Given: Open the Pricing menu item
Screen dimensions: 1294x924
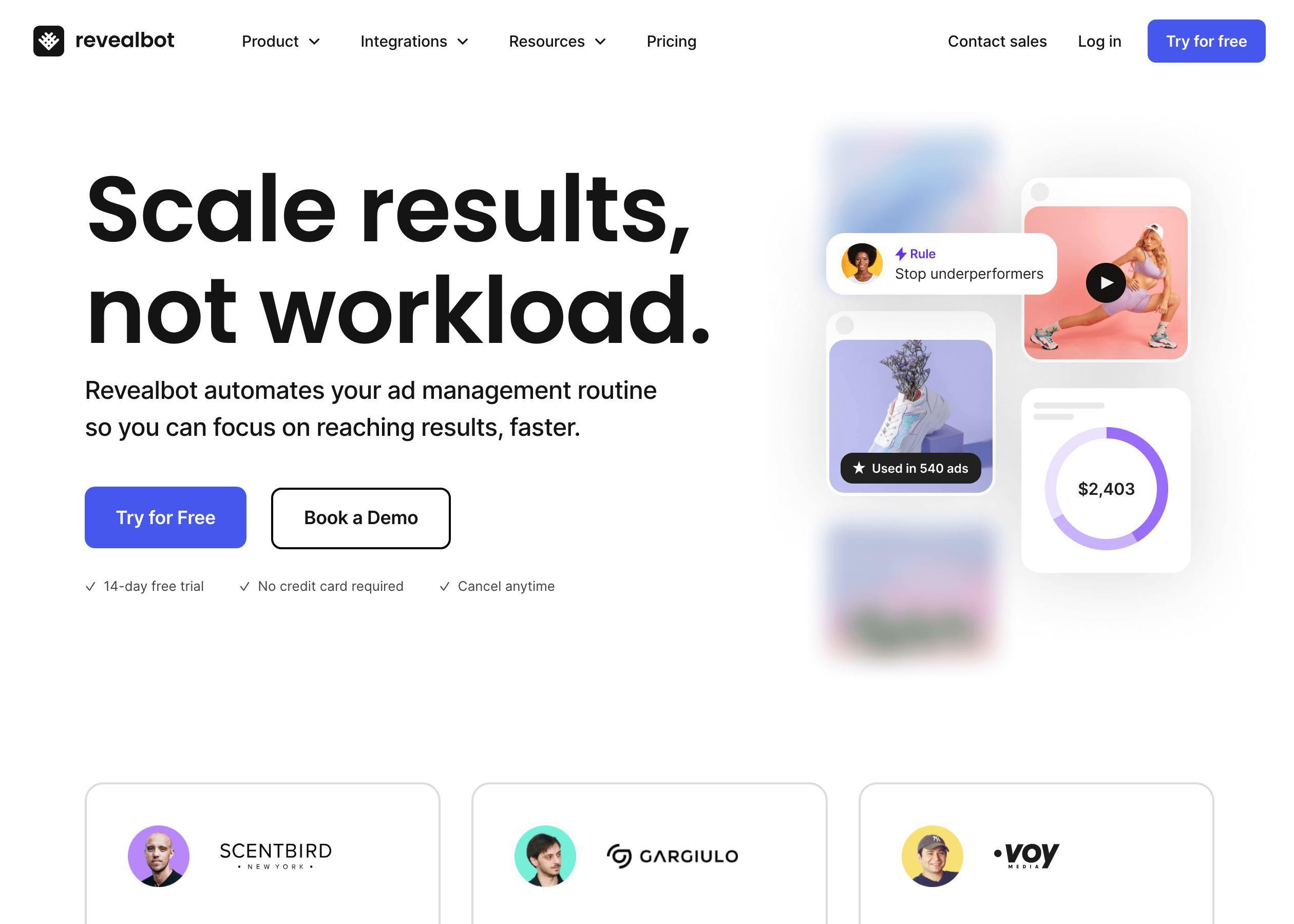Looking at the screenshot, I should [x=671, y=41].
